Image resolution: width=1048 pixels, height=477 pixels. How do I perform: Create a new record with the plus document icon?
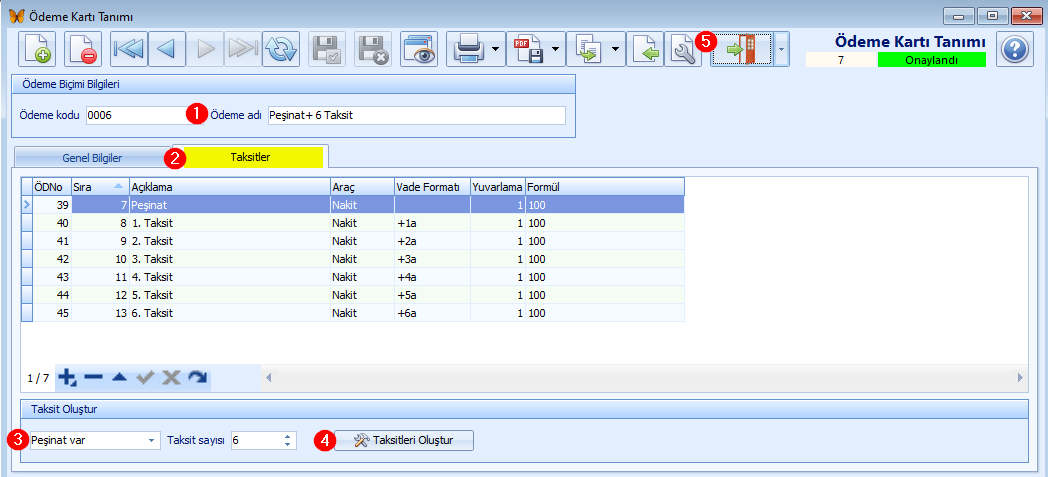pos(36,49)
